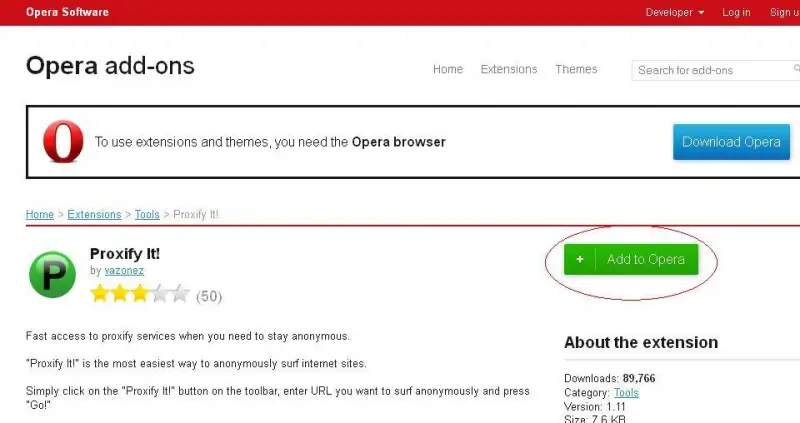Click the (50) ratings count

click(x=209, y=296)
